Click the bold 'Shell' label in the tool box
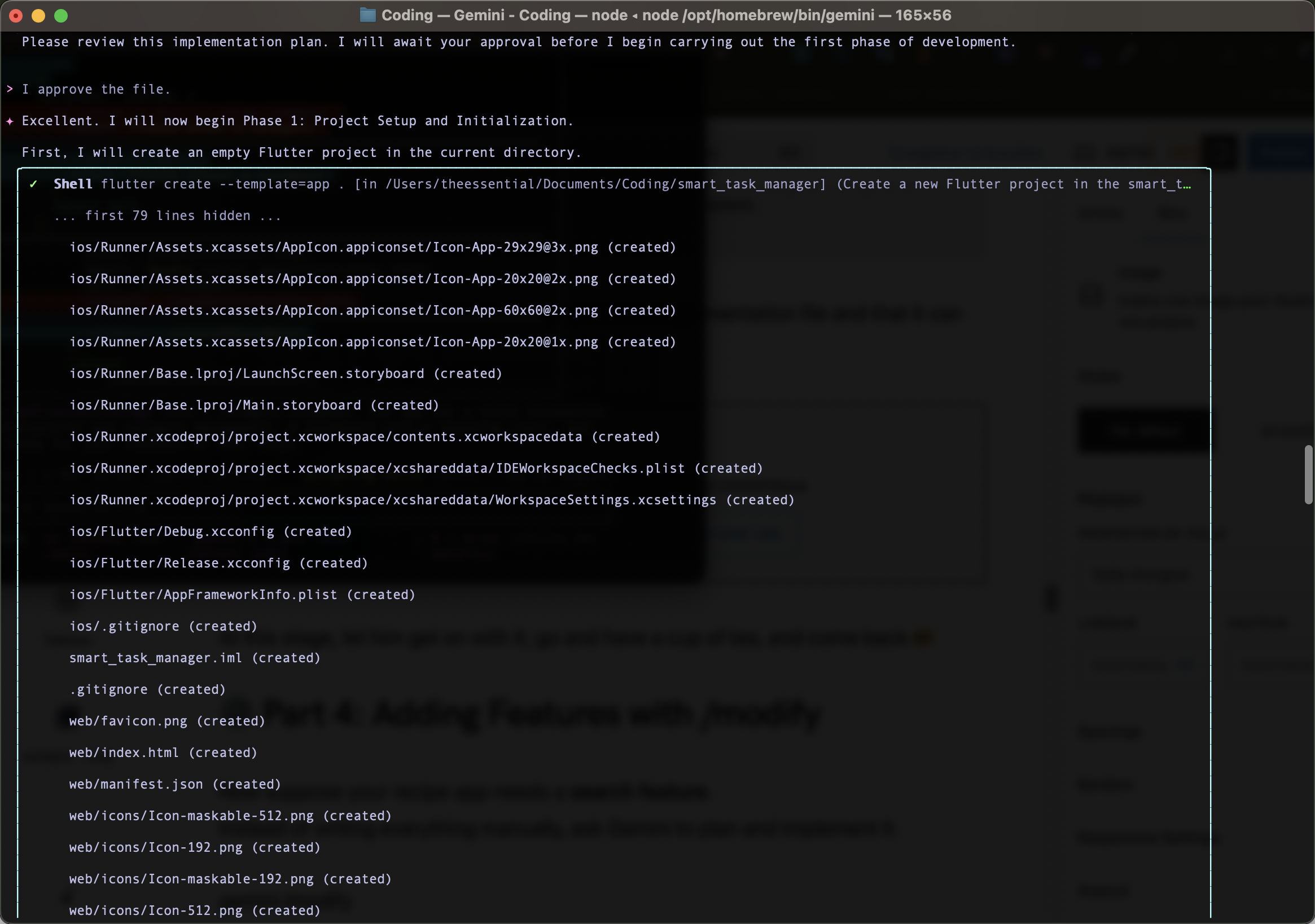 (x=73, y=184)
